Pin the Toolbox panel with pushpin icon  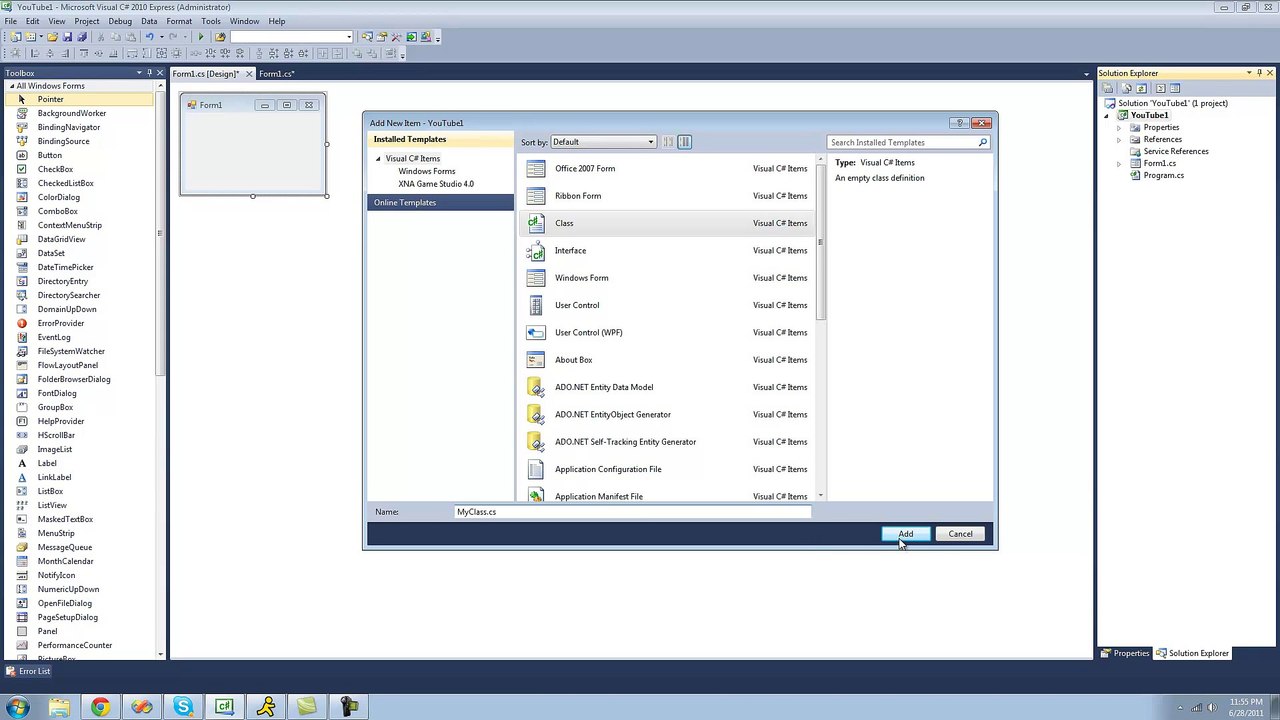point(149,73)
